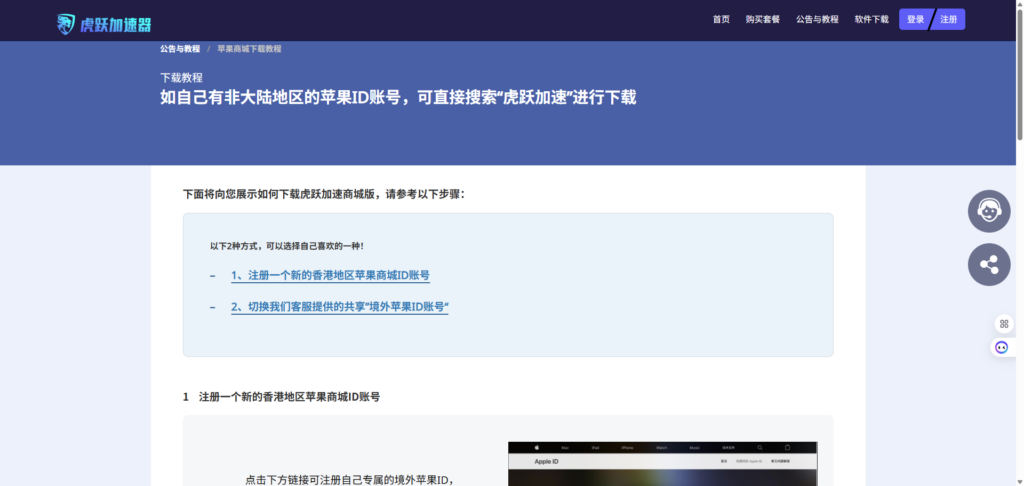Follow link 切换我们客服提供的共享境外苹果ID账号
The height and width of the screenshot is (486, 1024).
[339, 307]
